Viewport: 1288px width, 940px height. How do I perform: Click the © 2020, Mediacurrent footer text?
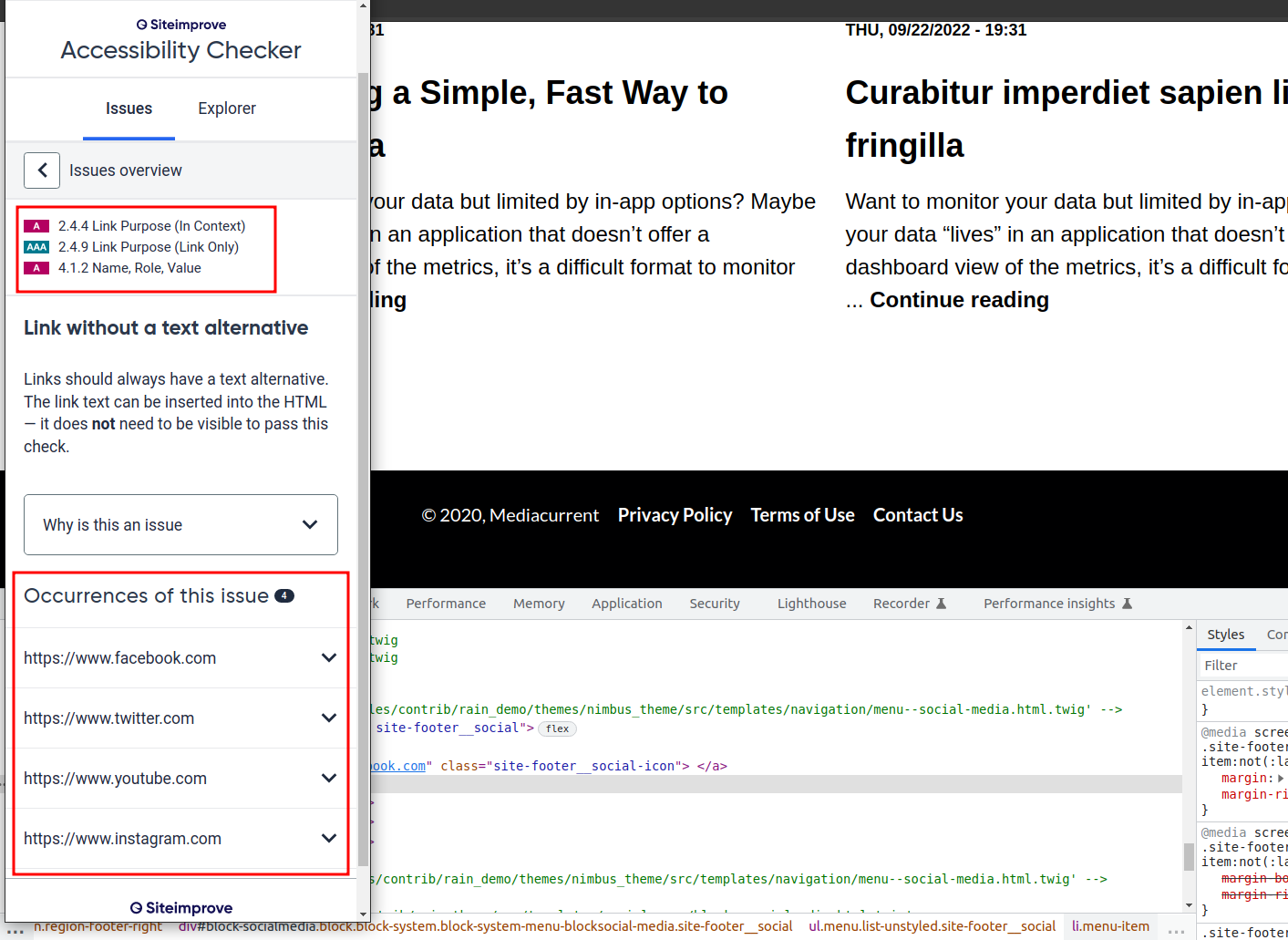pos(510,515)
